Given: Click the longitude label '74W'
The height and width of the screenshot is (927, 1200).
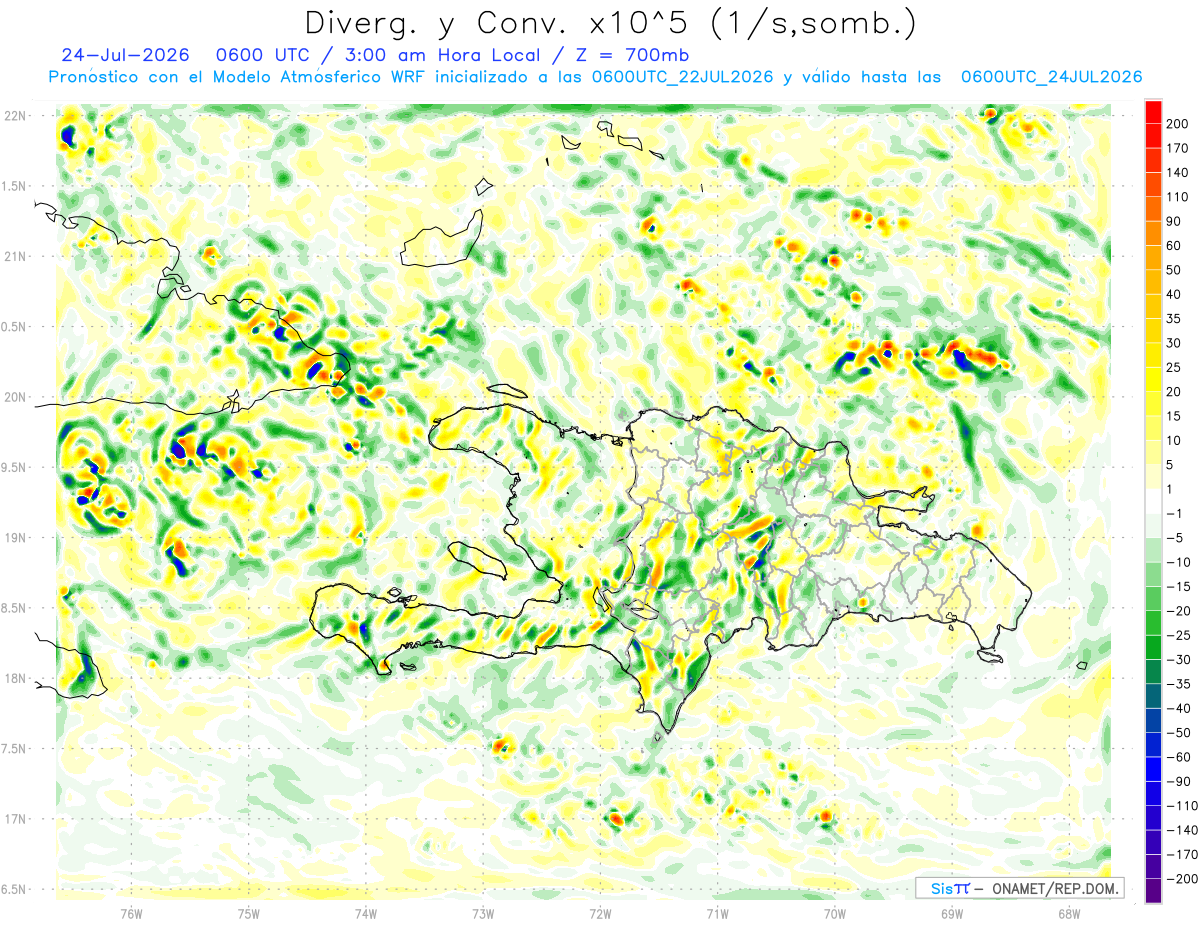Looking at the screenshot, I should 366,913.
